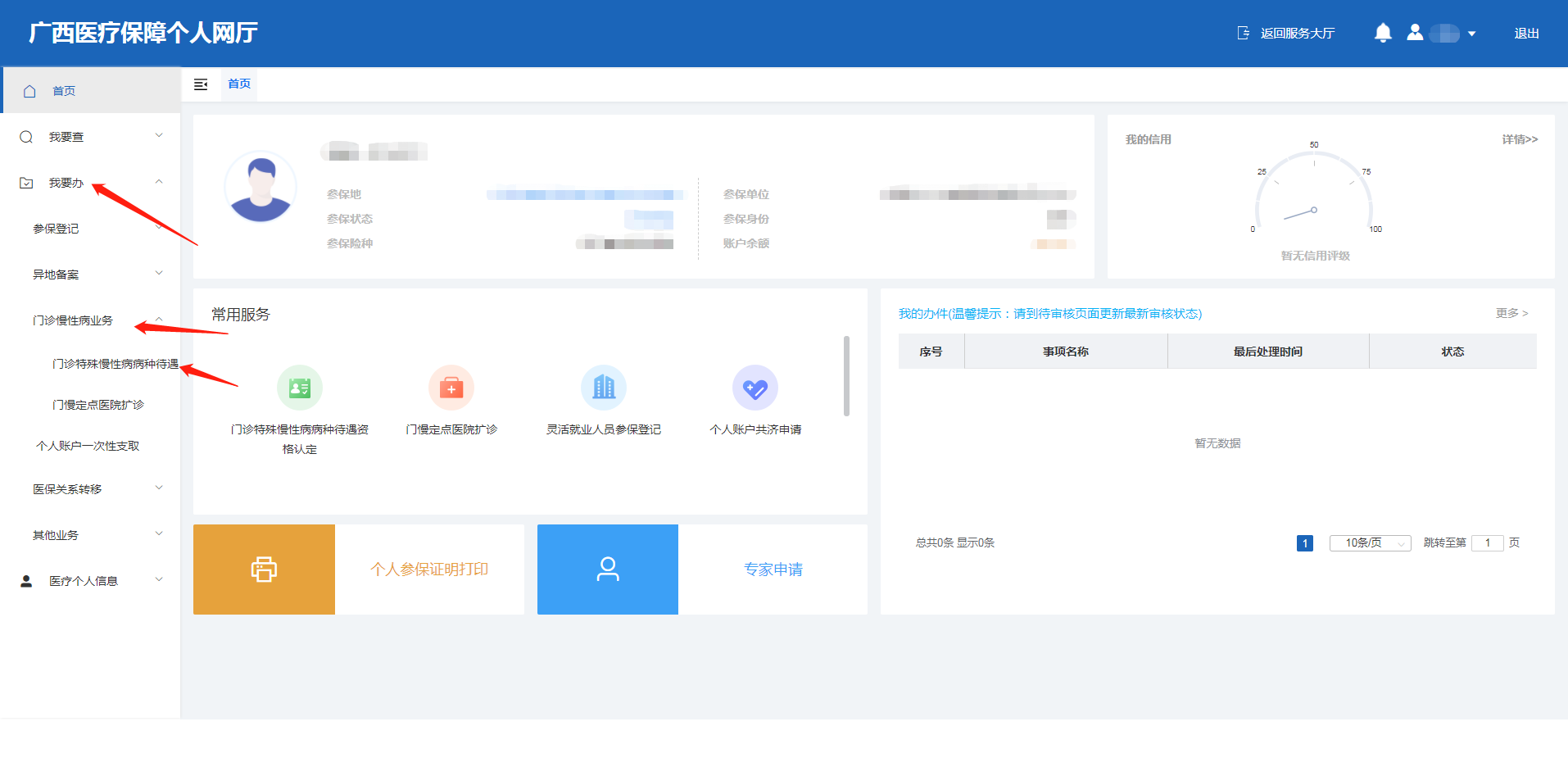Click the 常用服务 vertical scrollbar
Screen dimensions: 1568x767
(x=846, y=376)
